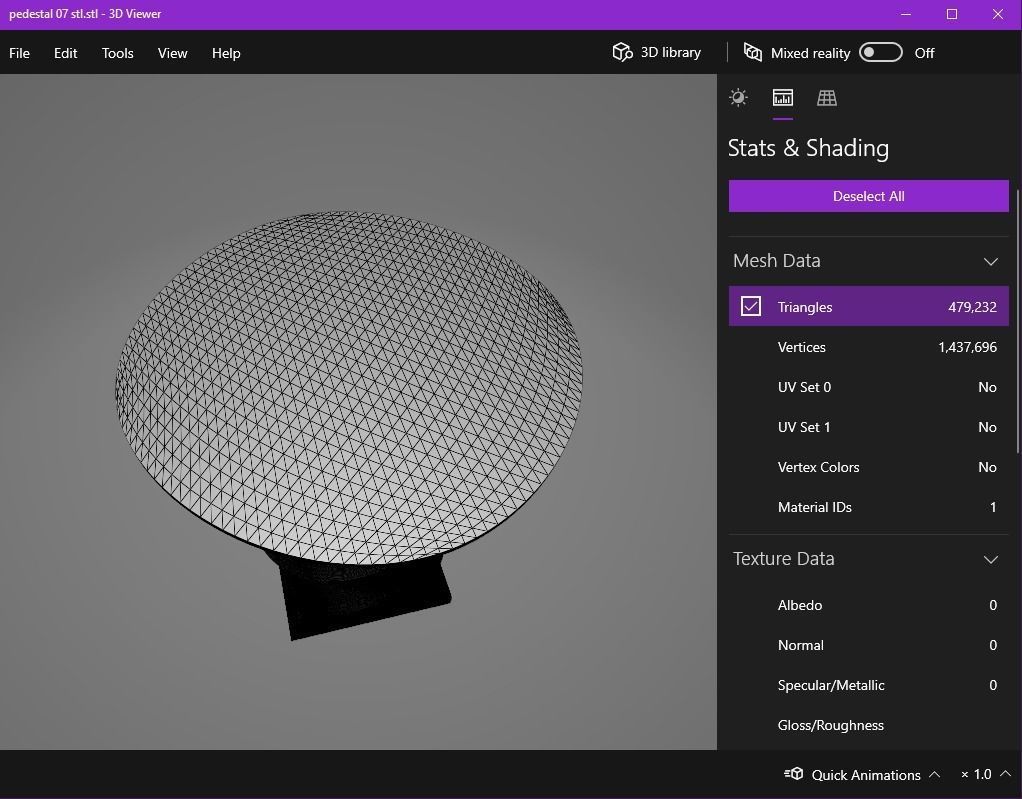This screenshot has height=799, width=1022.
Task: Select the Material IDs row
Action: pyautogui.click(x=868, y=507)
